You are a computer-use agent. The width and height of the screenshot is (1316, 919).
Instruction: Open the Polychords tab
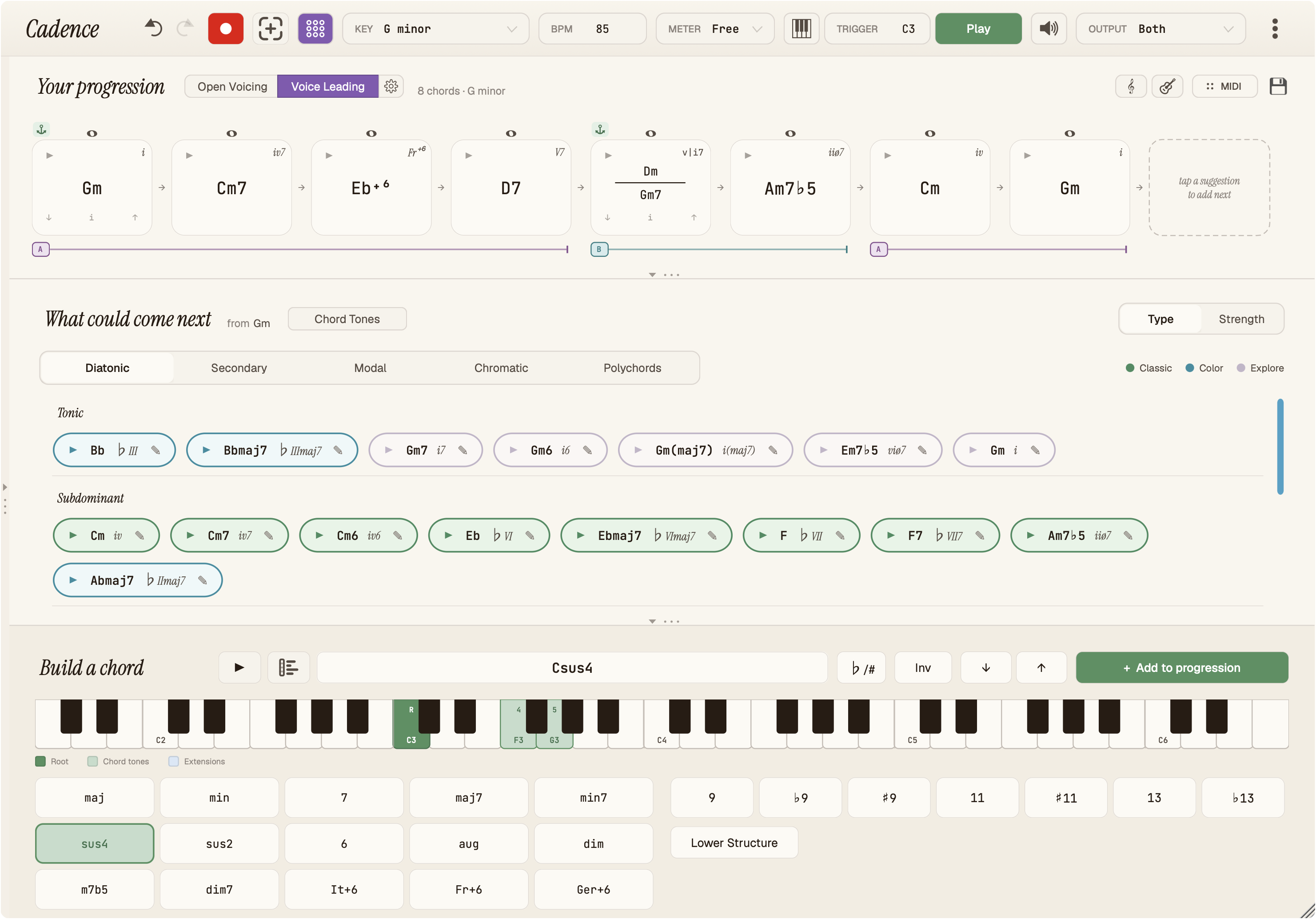coord(632,368)
